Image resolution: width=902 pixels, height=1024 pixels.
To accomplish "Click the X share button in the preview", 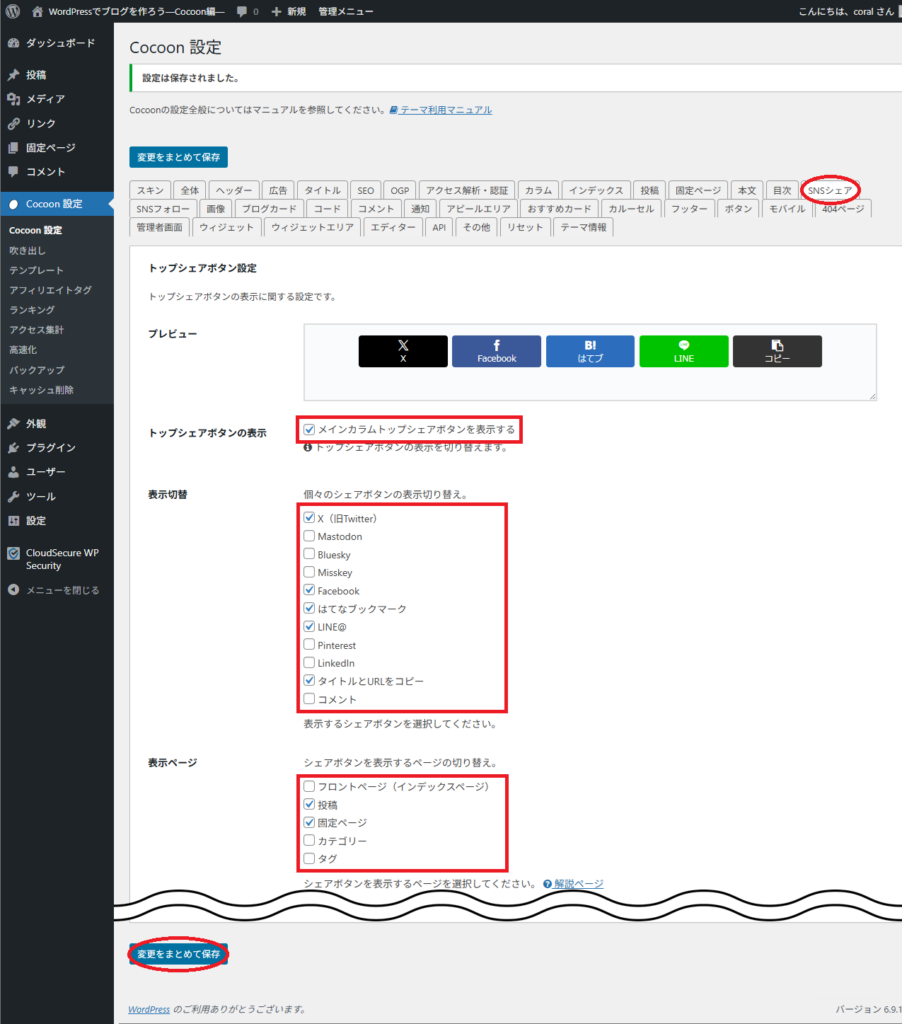I will [402, 351].
